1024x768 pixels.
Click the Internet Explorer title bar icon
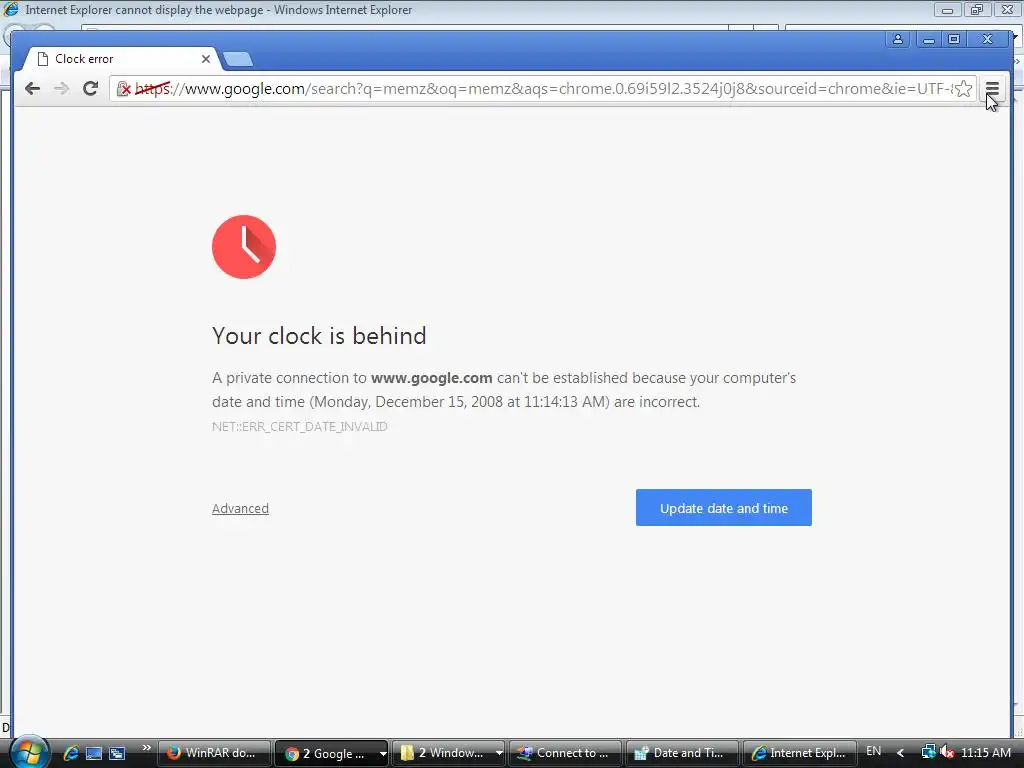(x=11, y=9)
